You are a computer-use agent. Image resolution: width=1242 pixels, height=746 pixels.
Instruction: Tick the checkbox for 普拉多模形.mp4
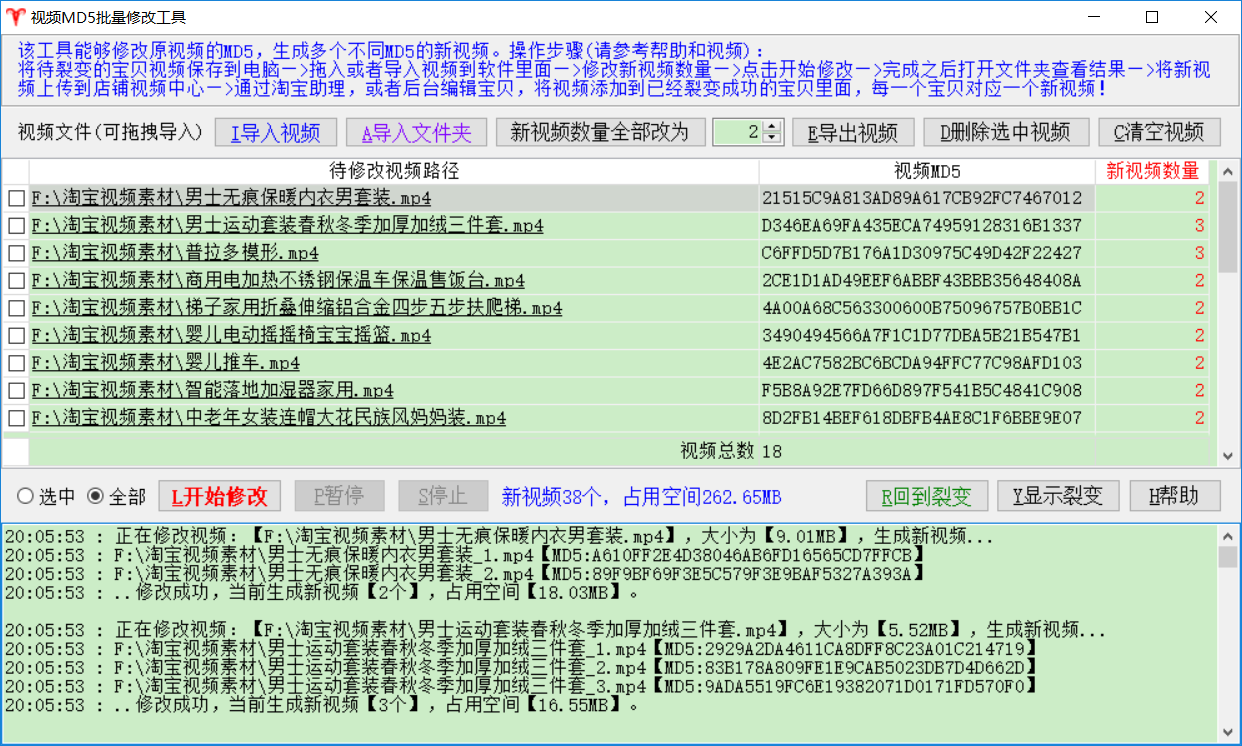(16, 254)
